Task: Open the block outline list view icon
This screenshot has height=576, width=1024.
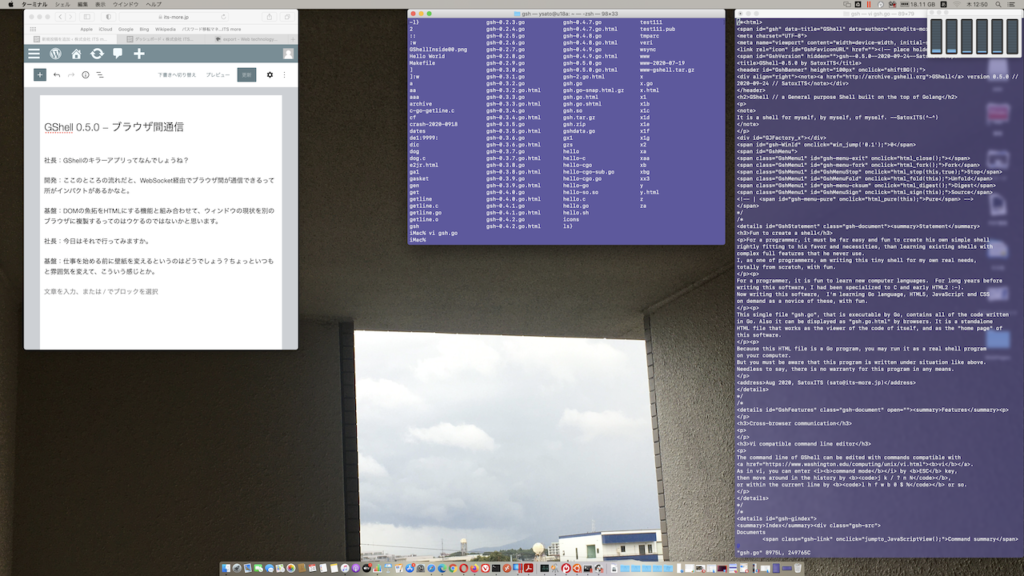Action: pyautogui.click(x=100, y=75)
